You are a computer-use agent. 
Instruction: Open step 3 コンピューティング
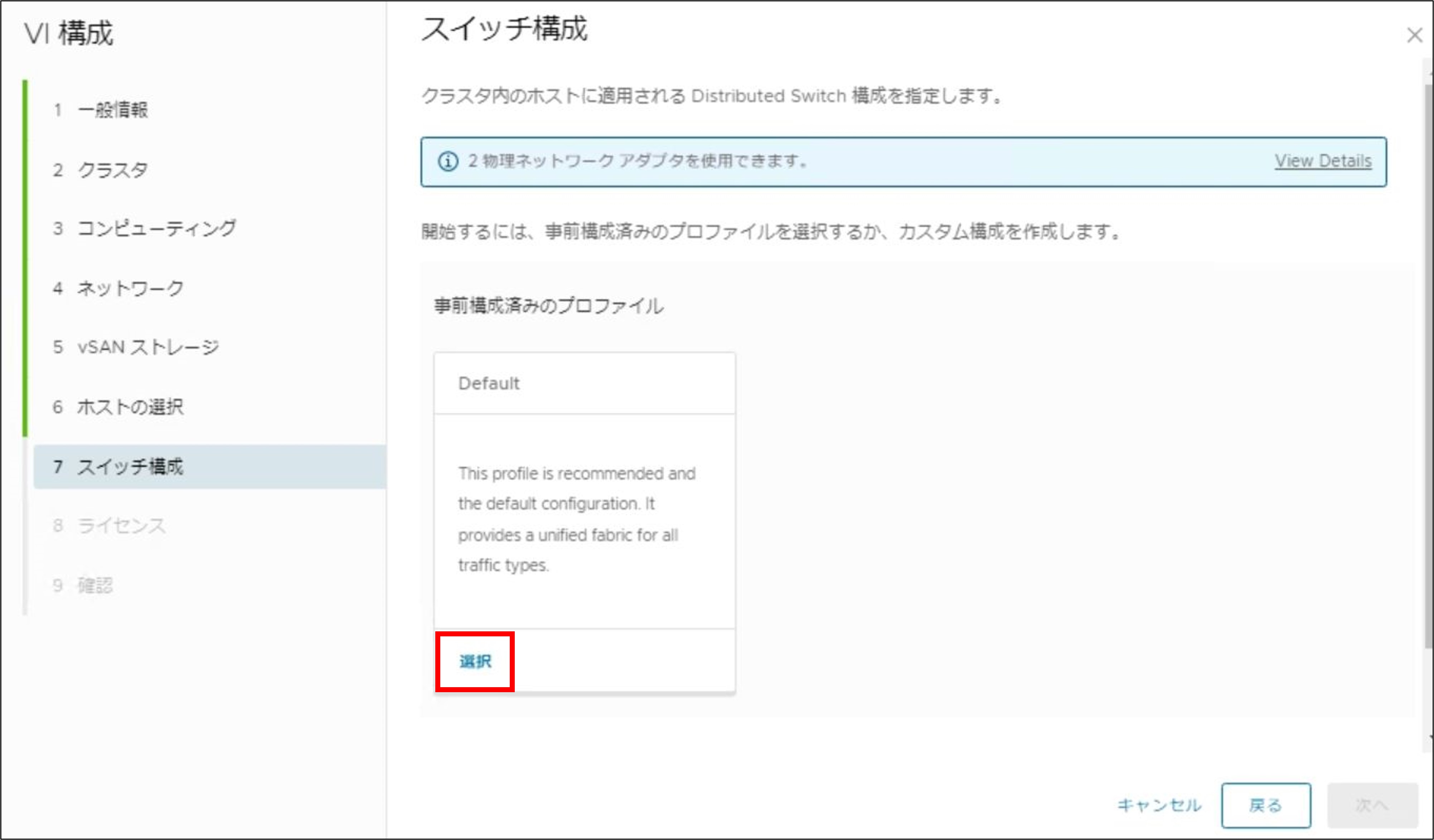[x=156, y=229]
